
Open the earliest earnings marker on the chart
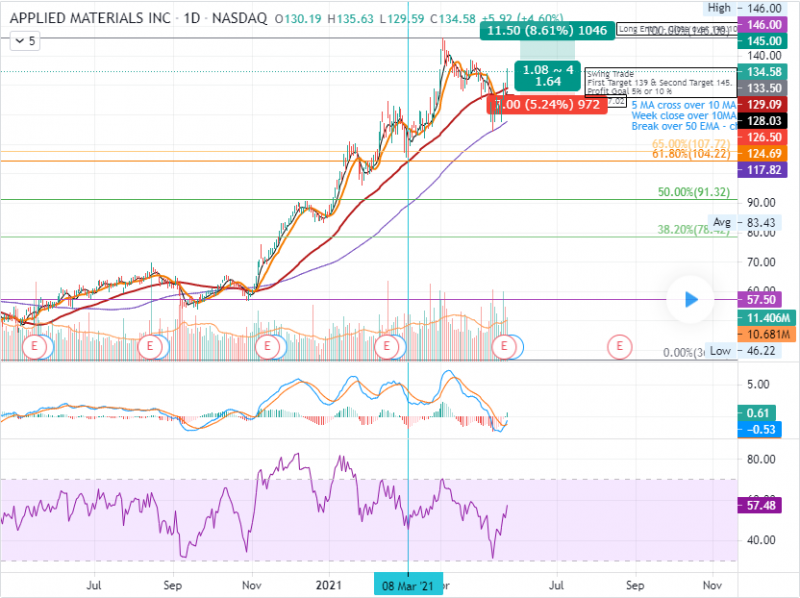point(37,346)
